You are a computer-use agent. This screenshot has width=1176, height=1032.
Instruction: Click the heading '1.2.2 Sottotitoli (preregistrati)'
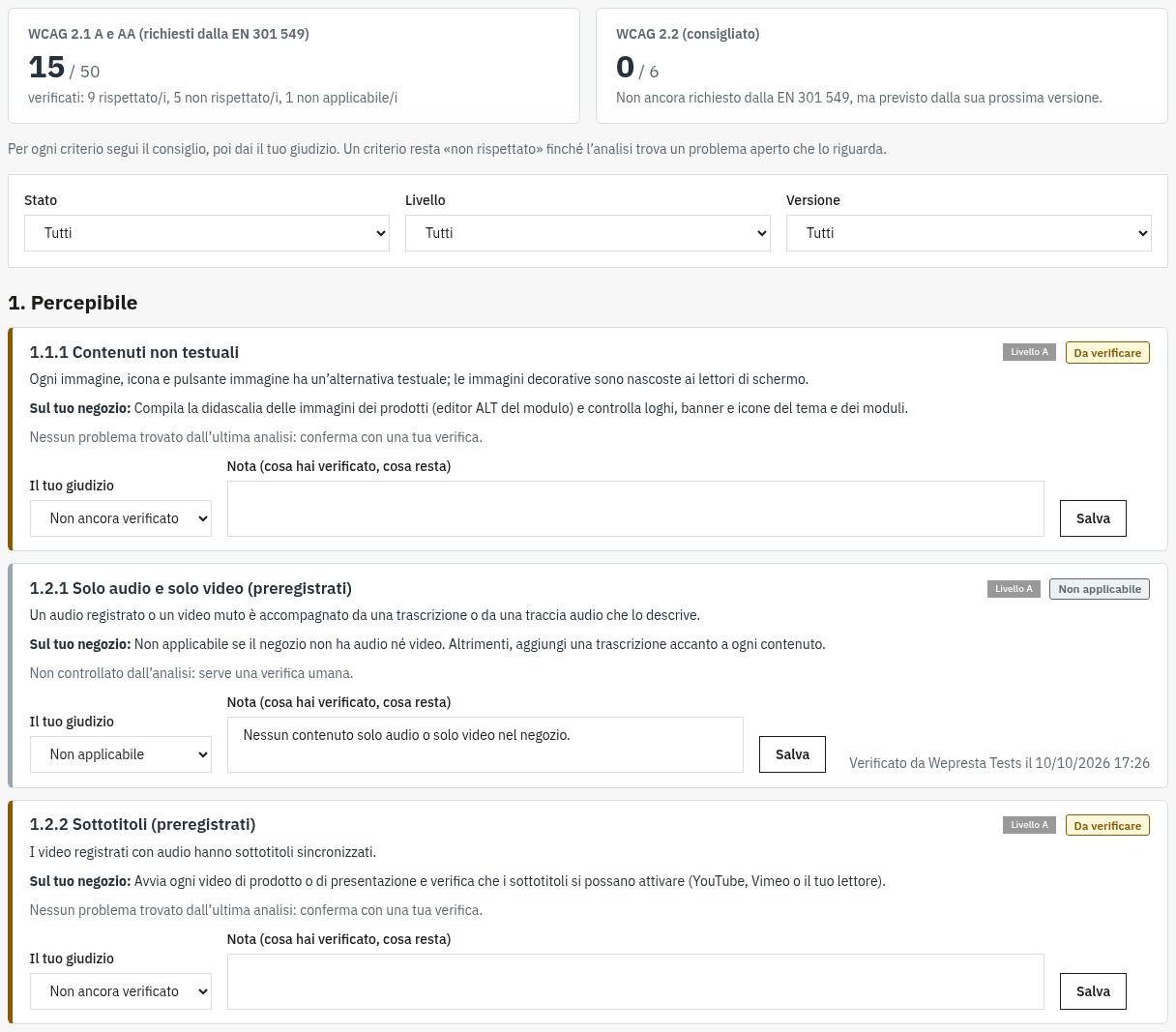point(142,824)
